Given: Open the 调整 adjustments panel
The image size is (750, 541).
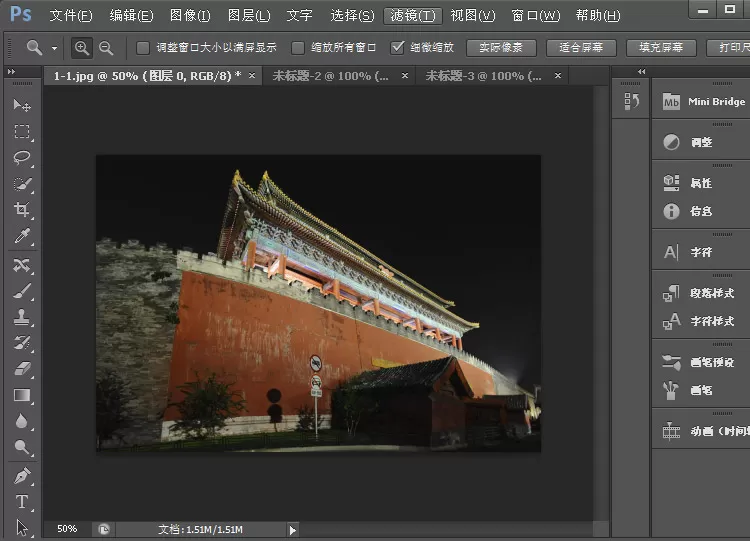Looking at the screenshot, I should pyautogui.click(x=687, y=142).
